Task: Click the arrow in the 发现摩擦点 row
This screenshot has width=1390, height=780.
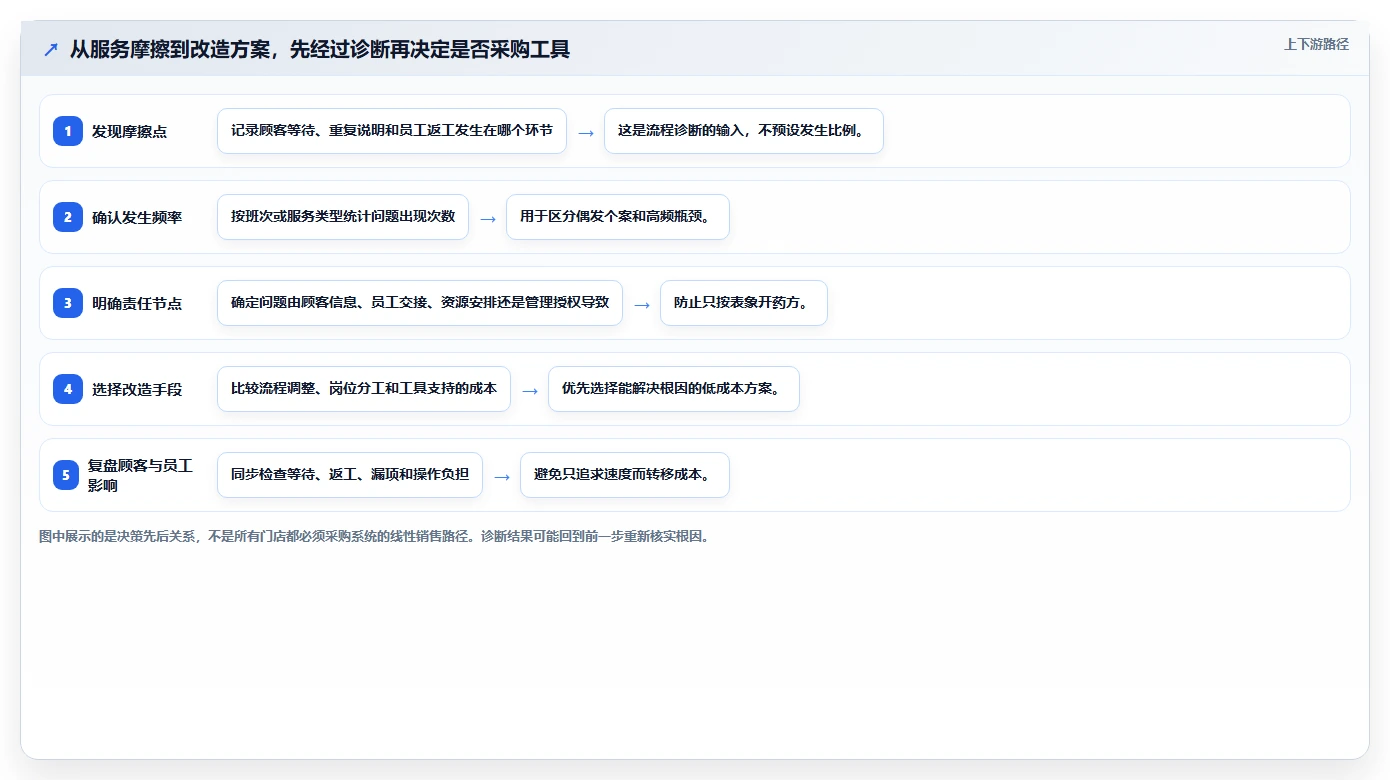Action: (x=586, y=132)
